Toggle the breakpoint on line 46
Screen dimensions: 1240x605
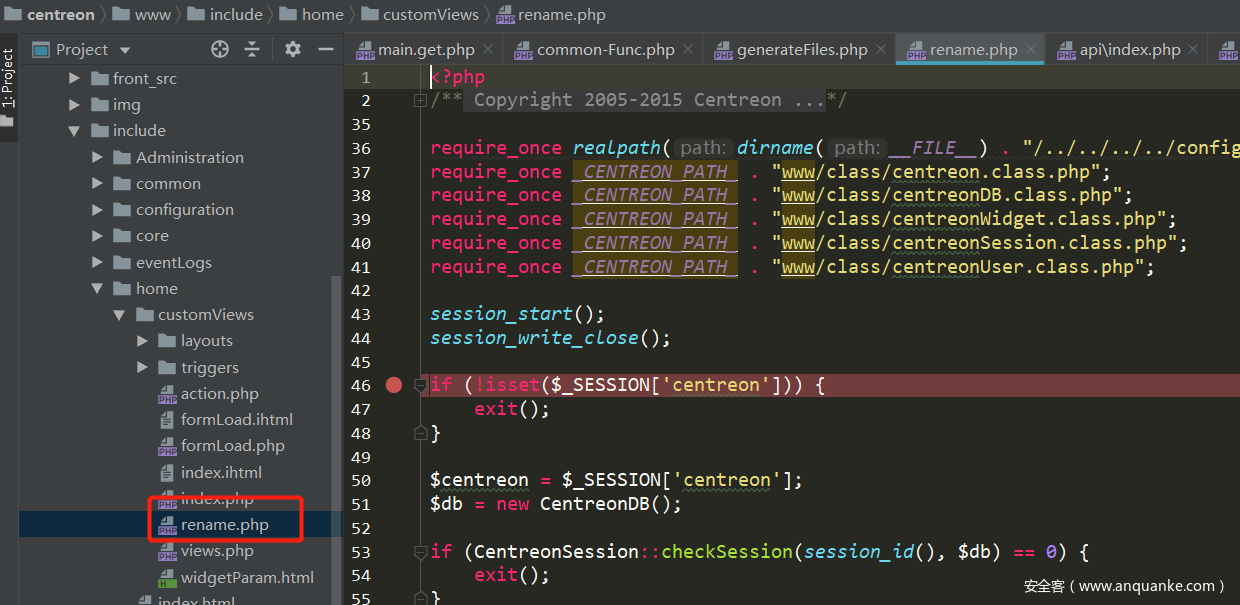[394, 385]
